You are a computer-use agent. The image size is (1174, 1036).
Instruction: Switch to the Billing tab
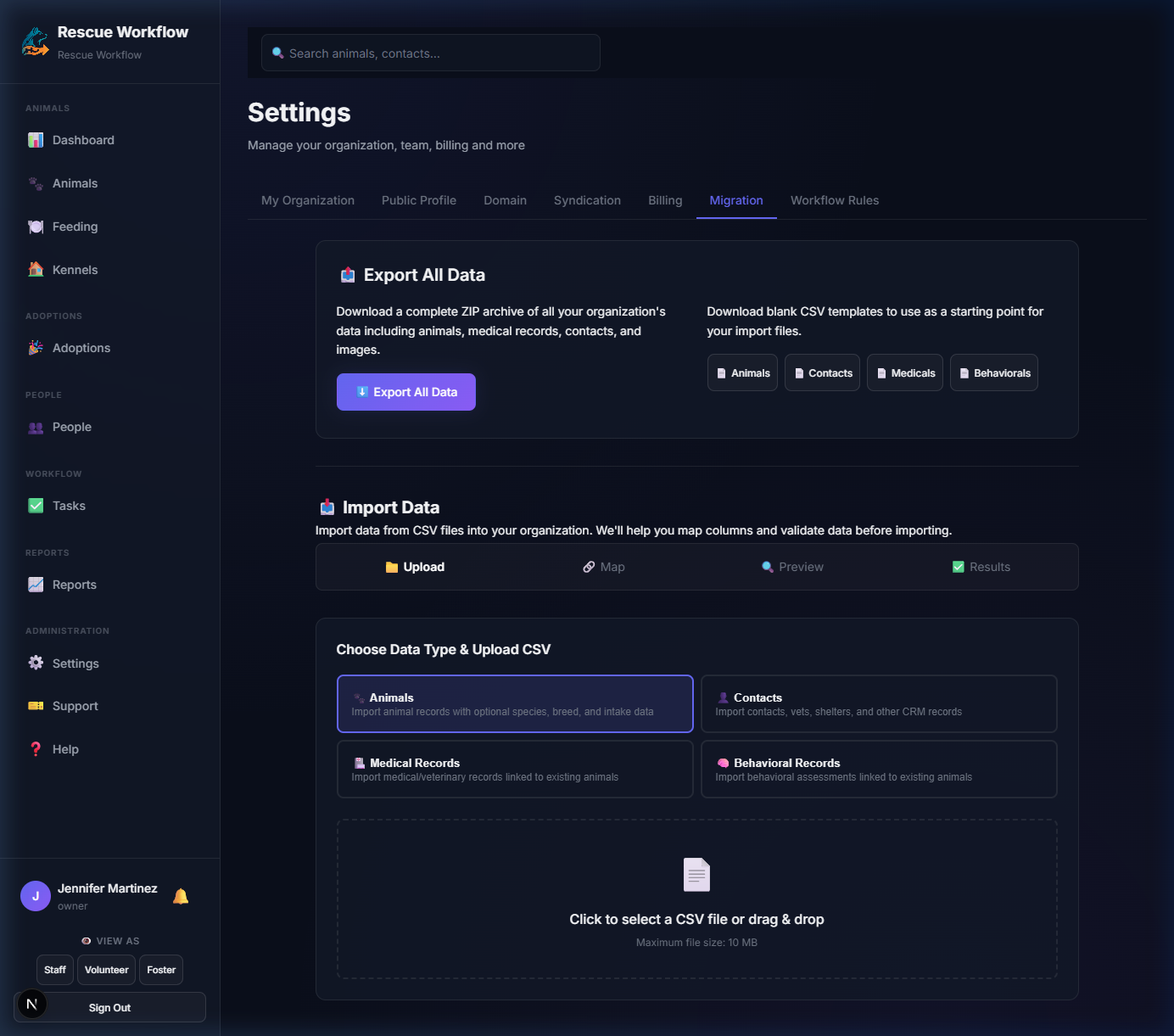coord(665,200)
